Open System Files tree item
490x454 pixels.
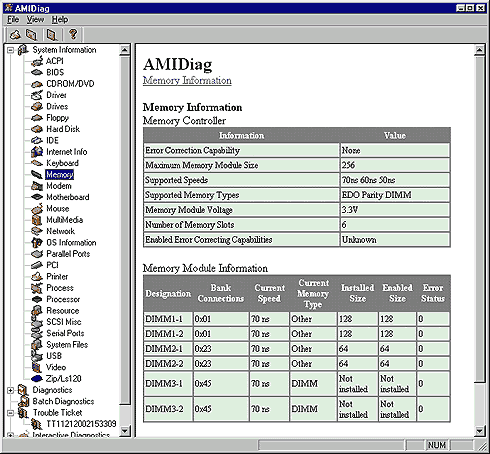coord(67,345)
